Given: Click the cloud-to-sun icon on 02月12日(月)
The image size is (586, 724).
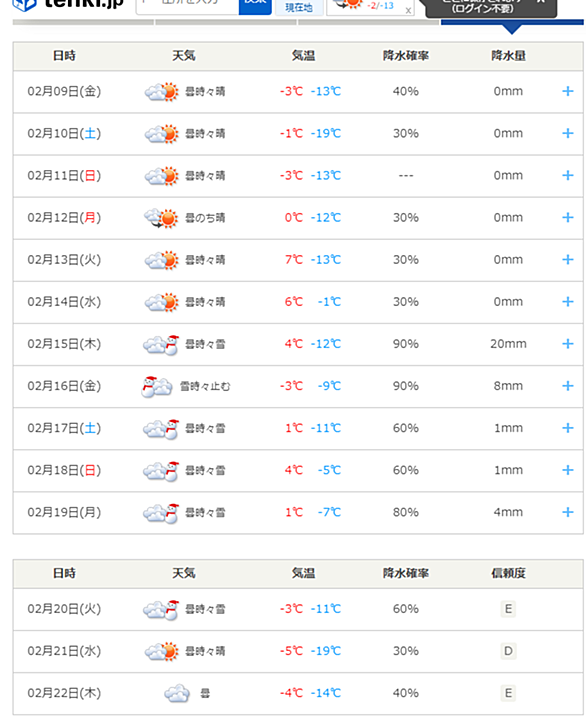Looking at the screenshot, I should [161, 218].
